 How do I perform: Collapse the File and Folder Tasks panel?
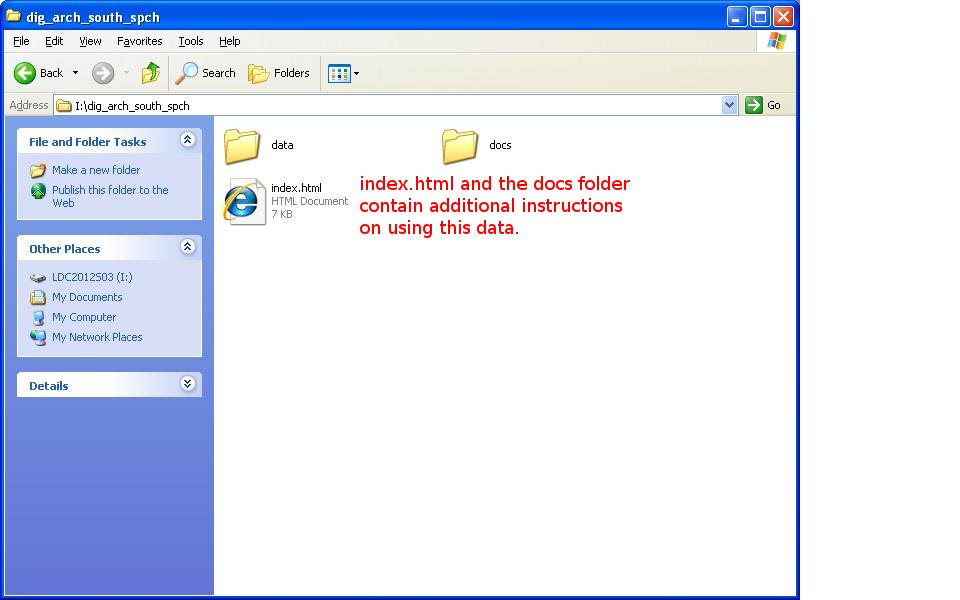point(187,140)
